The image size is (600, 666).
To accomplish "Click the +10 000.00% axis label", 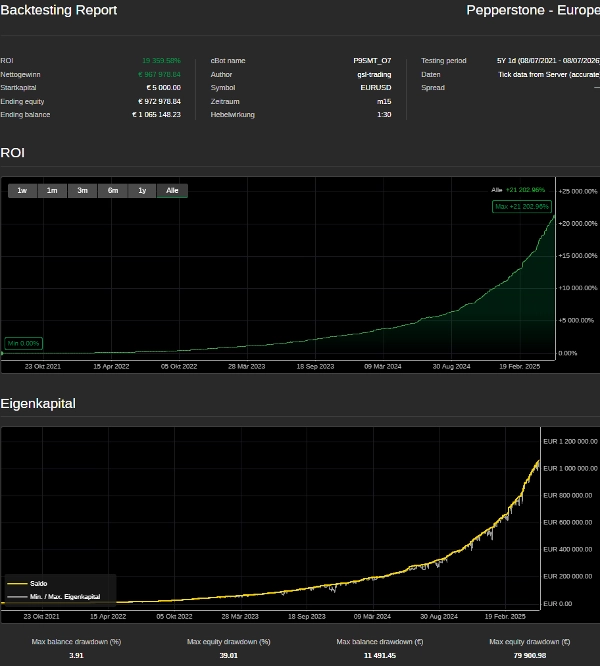I will (x=578, y=288).
